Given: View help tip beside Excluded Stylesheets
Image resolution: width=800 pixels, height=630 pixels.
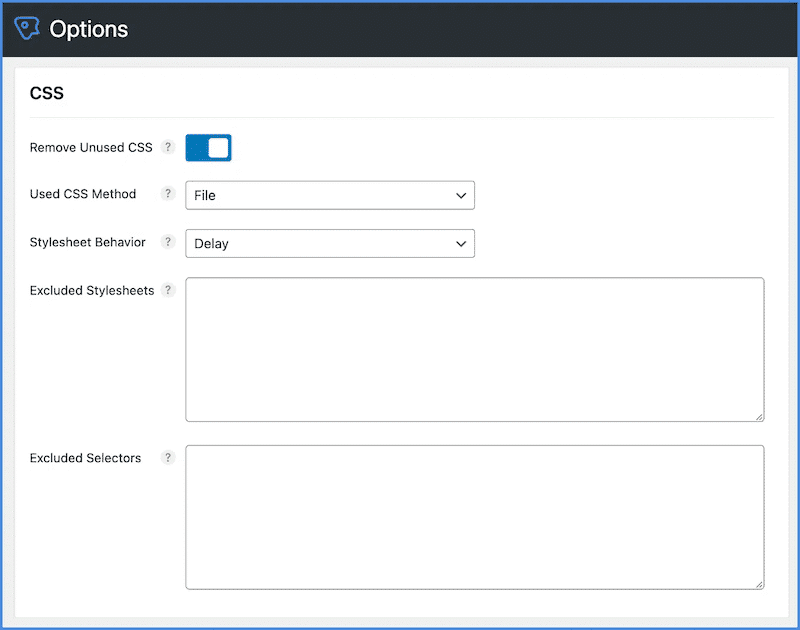Looking at the screenshot, I should (168, 291).
